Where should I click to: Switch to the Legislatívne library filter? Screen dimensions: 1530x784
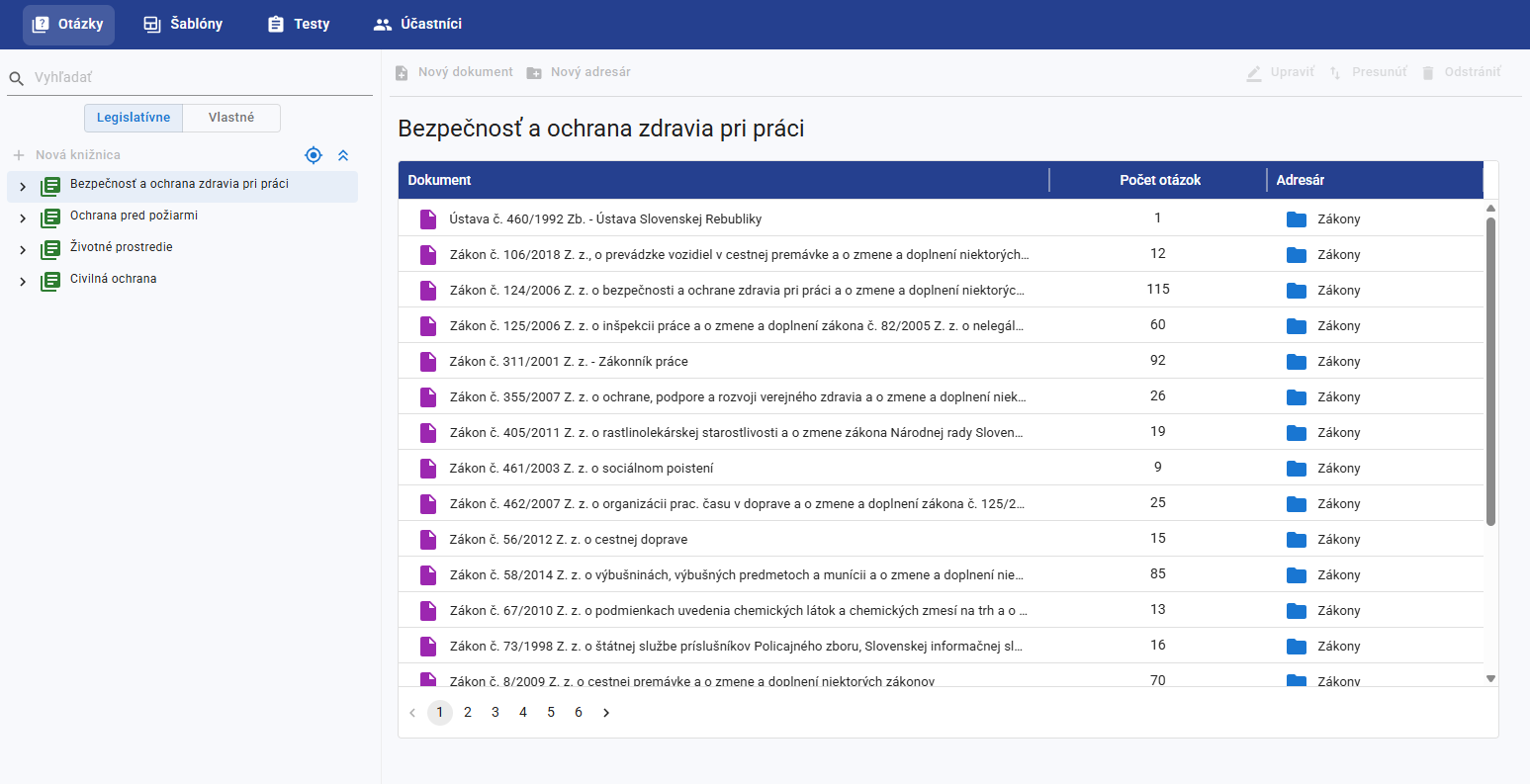tap(134, 118)
